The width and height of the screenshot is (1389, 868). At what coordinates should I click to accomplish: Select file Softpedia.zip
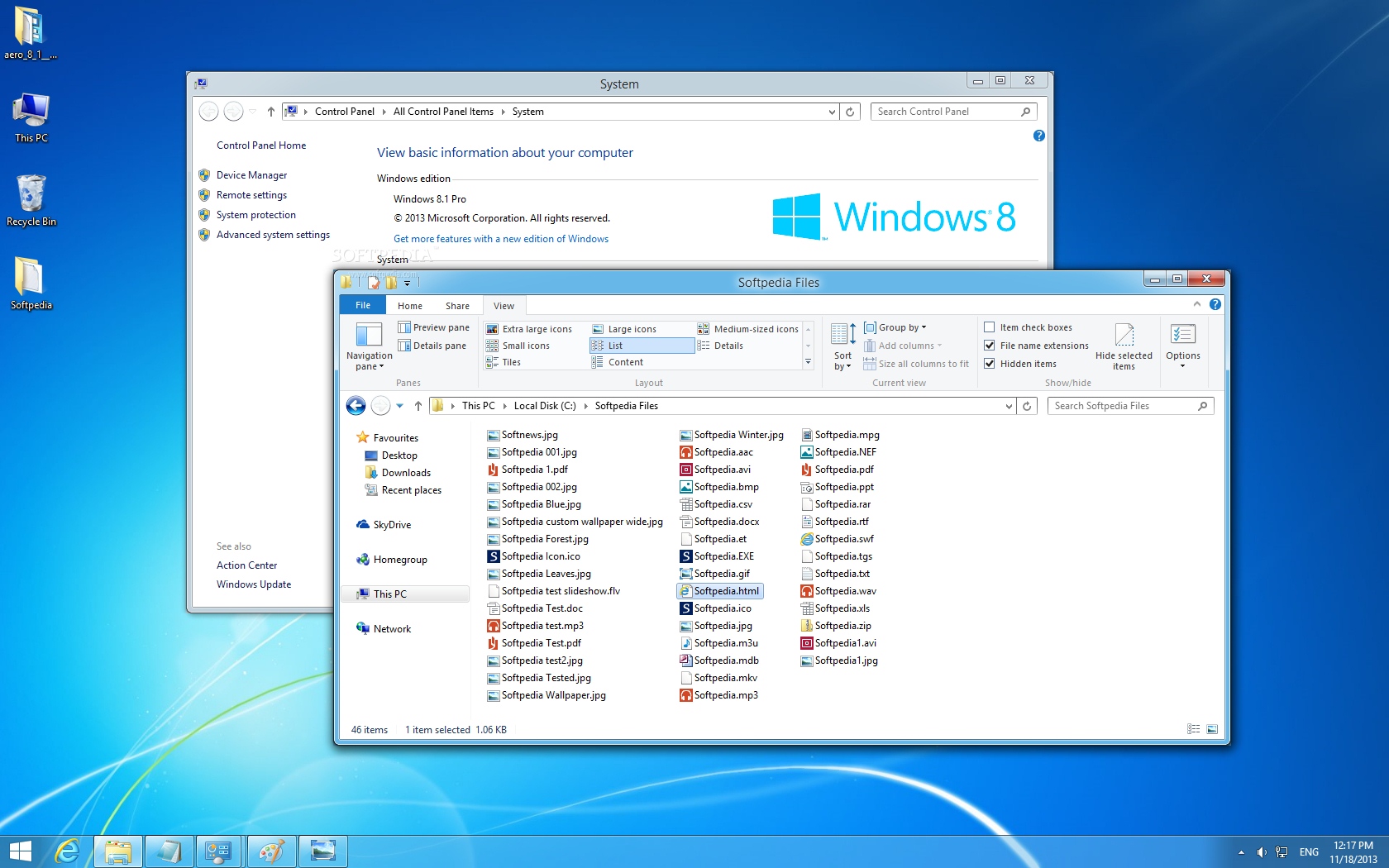click(836, 626)
